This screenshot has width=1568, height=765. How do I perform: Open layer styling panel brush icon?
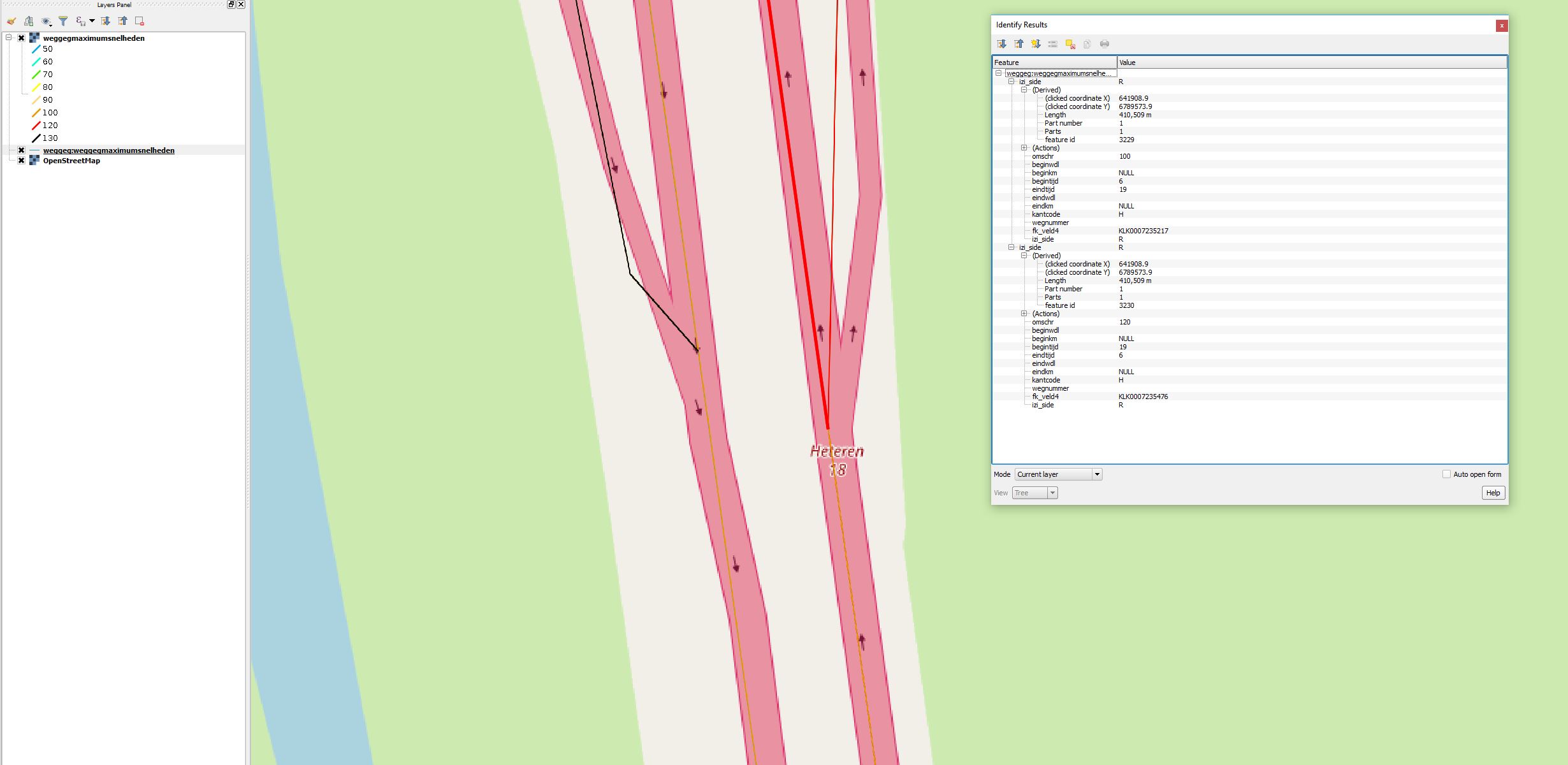click(x=11, y=21)
